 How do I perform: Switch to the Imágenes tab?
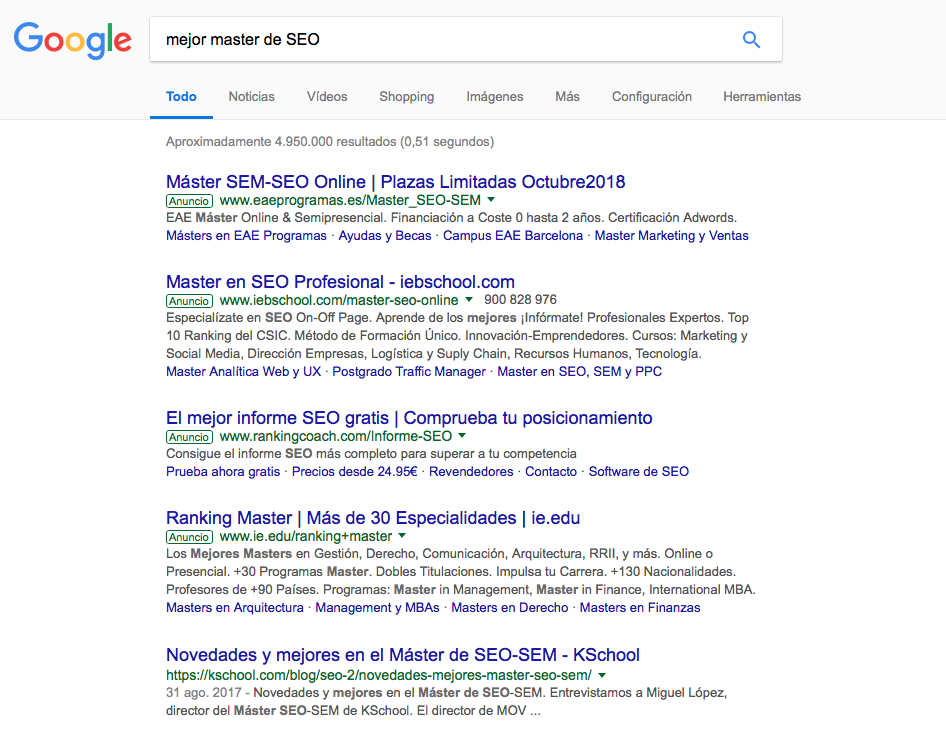(495, 97)
